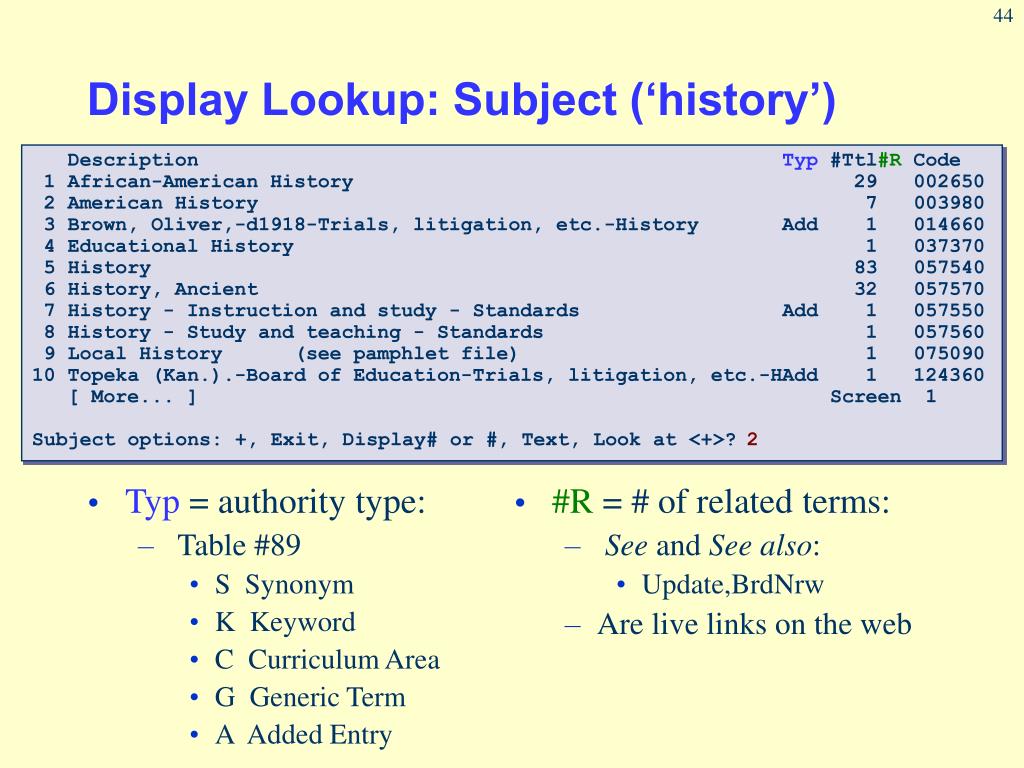Click code 014660 in the list
Screen dimensions: 1024x768
click(948, 225)
